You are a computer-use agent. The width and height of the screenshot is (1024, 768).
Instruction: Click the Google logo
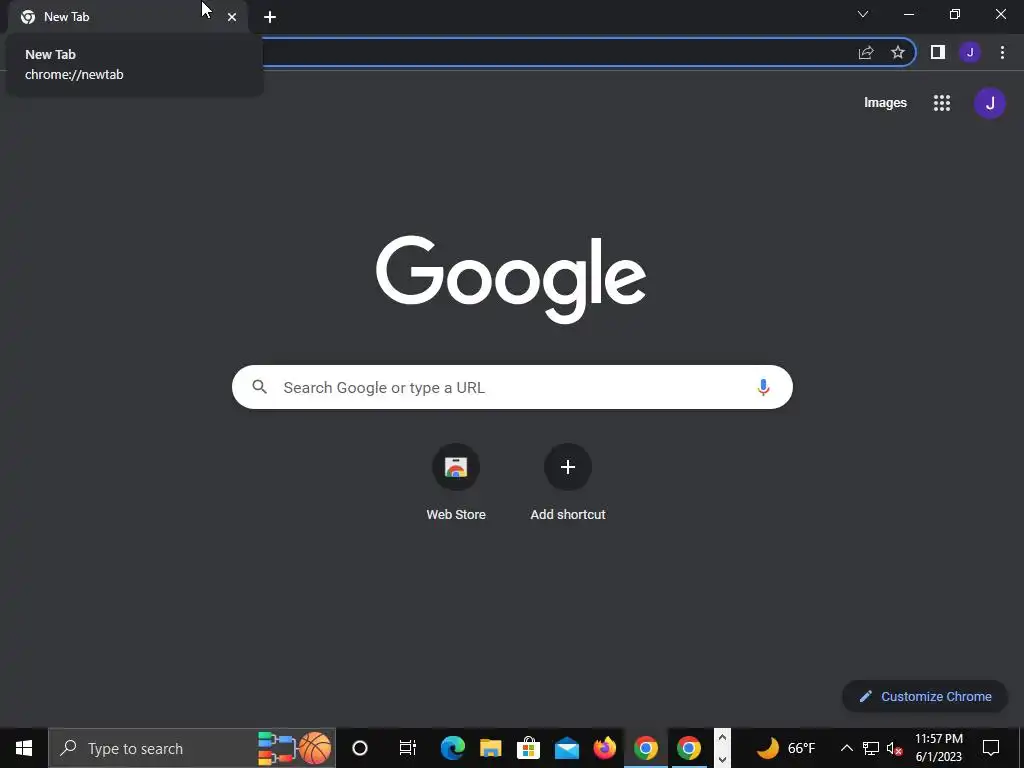(511, 280)
